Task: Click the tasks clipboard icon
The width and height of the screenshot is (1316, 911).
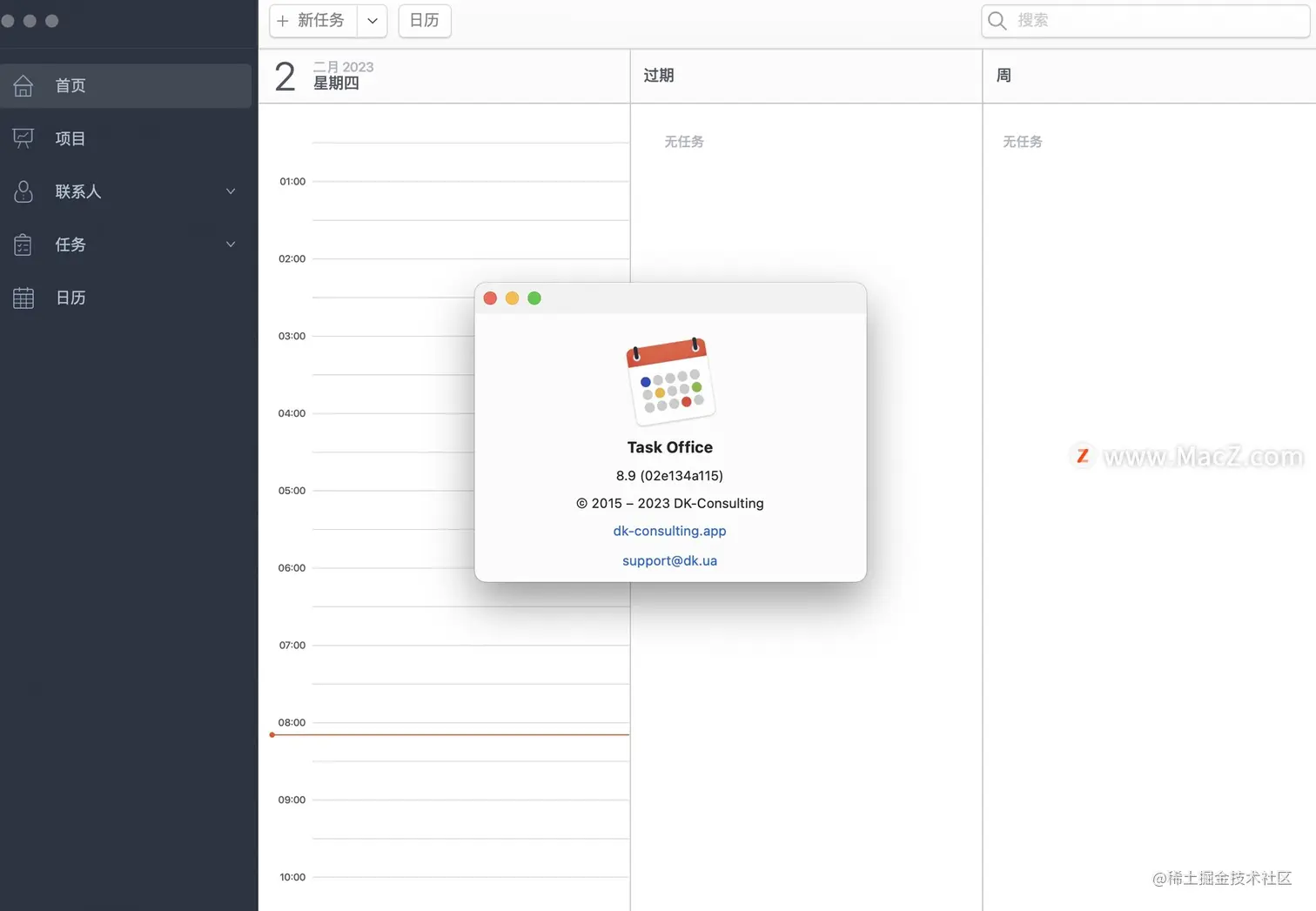Action: (x=23, y=244)
